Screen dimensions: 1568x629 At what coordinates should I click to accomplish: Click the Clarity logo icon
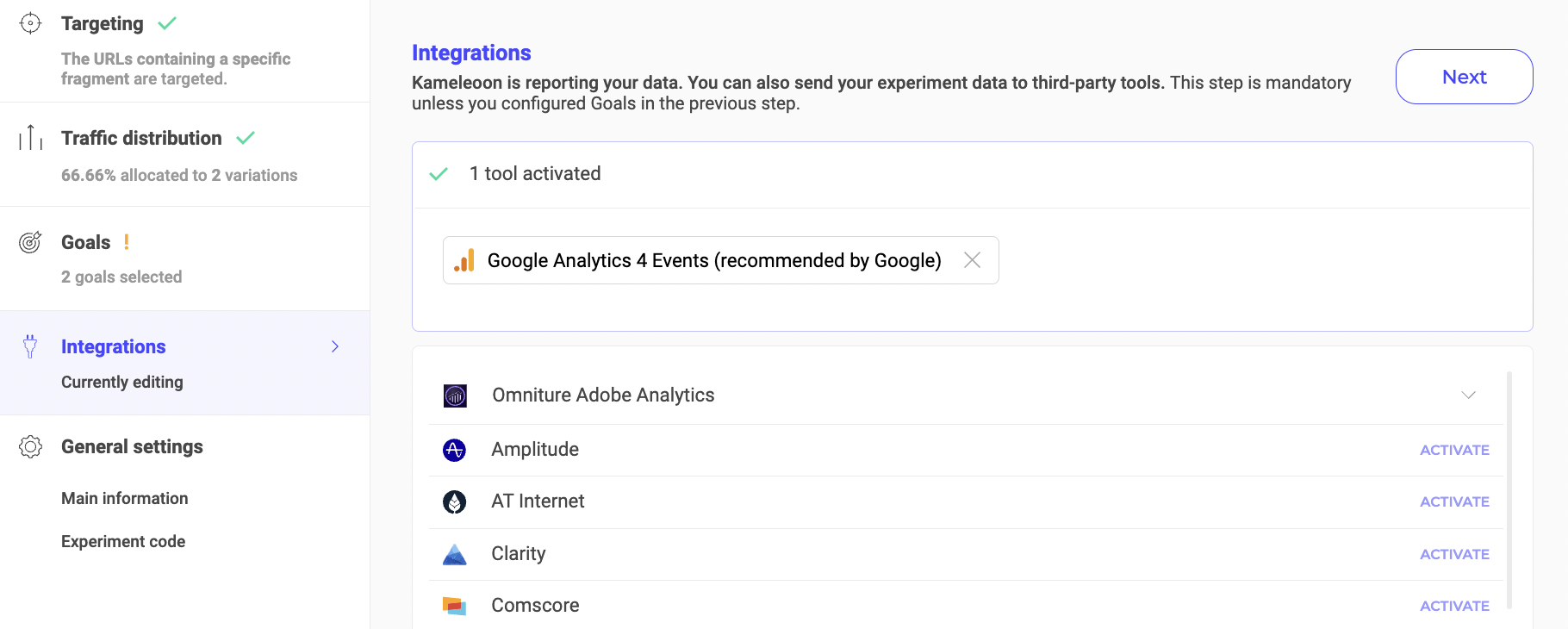pyautogui.click(x=454, y=554)
